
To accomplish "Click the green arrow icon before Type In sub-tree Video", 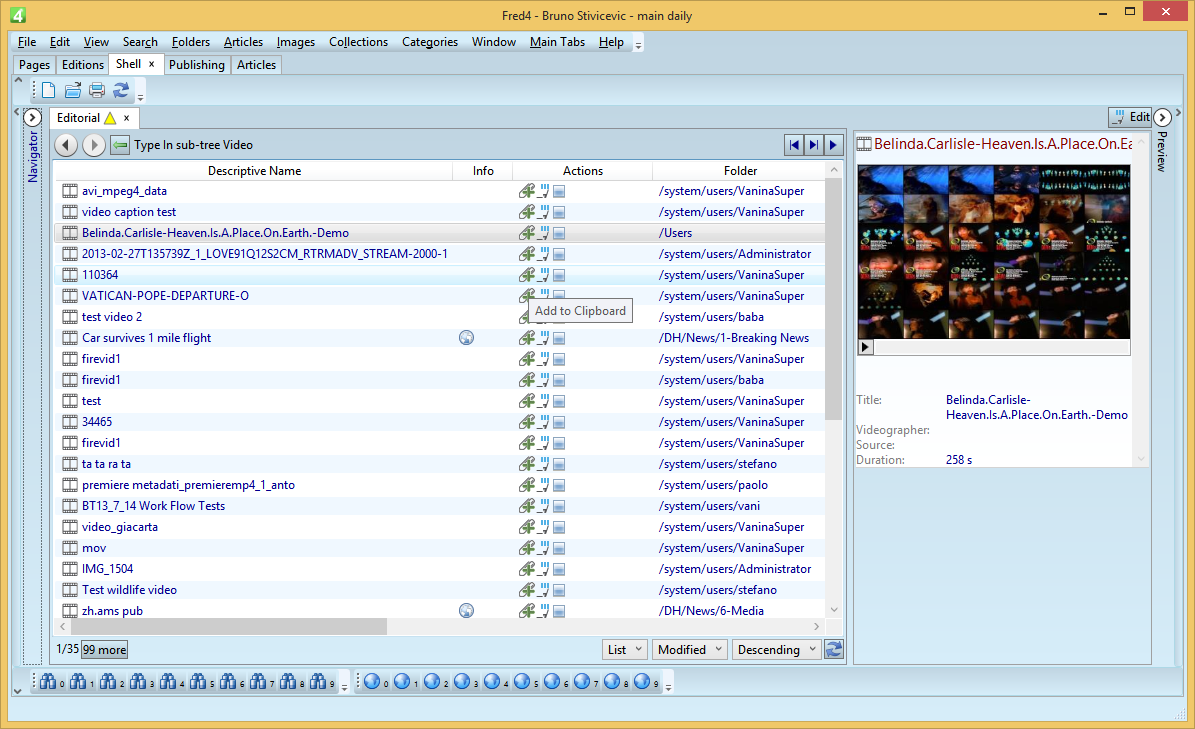I will point(120,145).
